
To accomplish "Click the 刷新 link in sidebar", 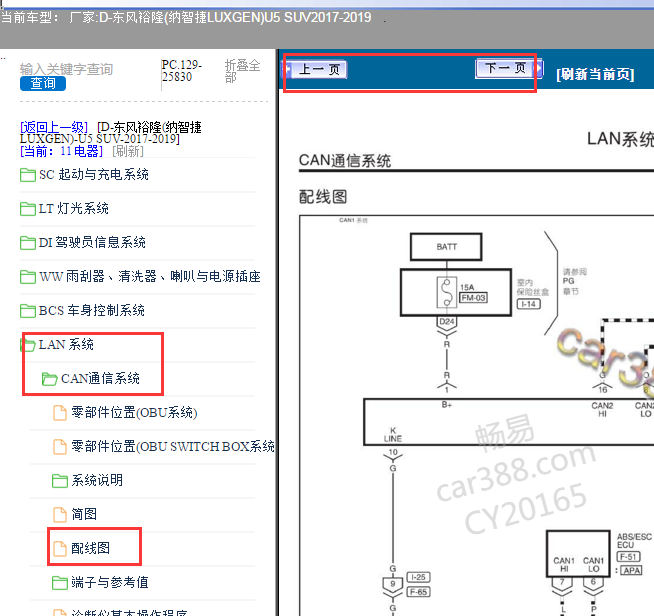I will coord(128,151).
